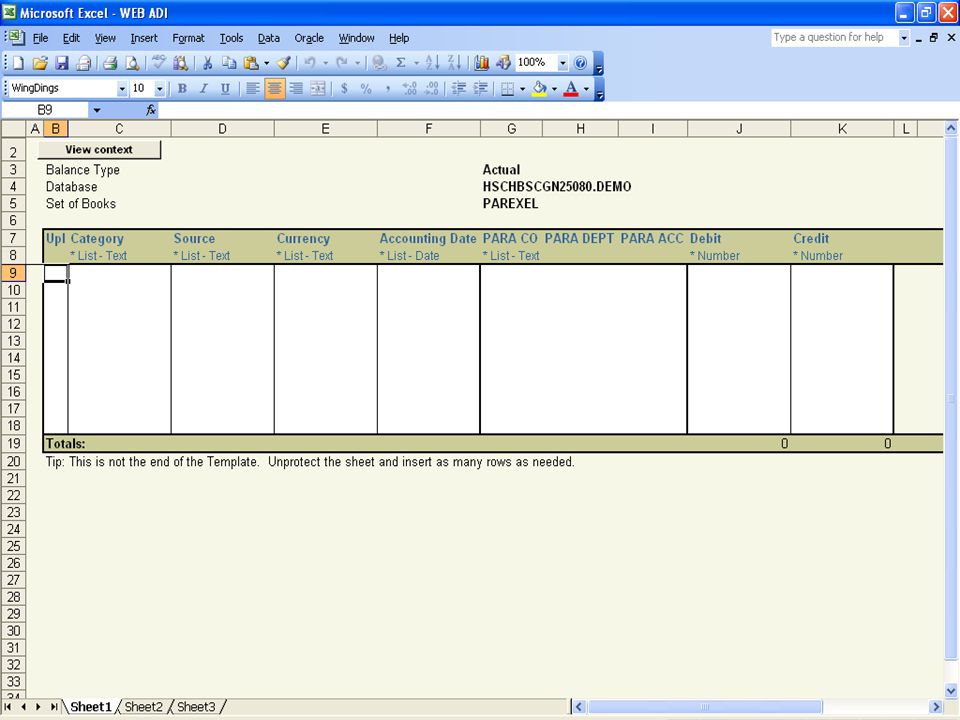Open the Edit menu

(x=71, y=38)
